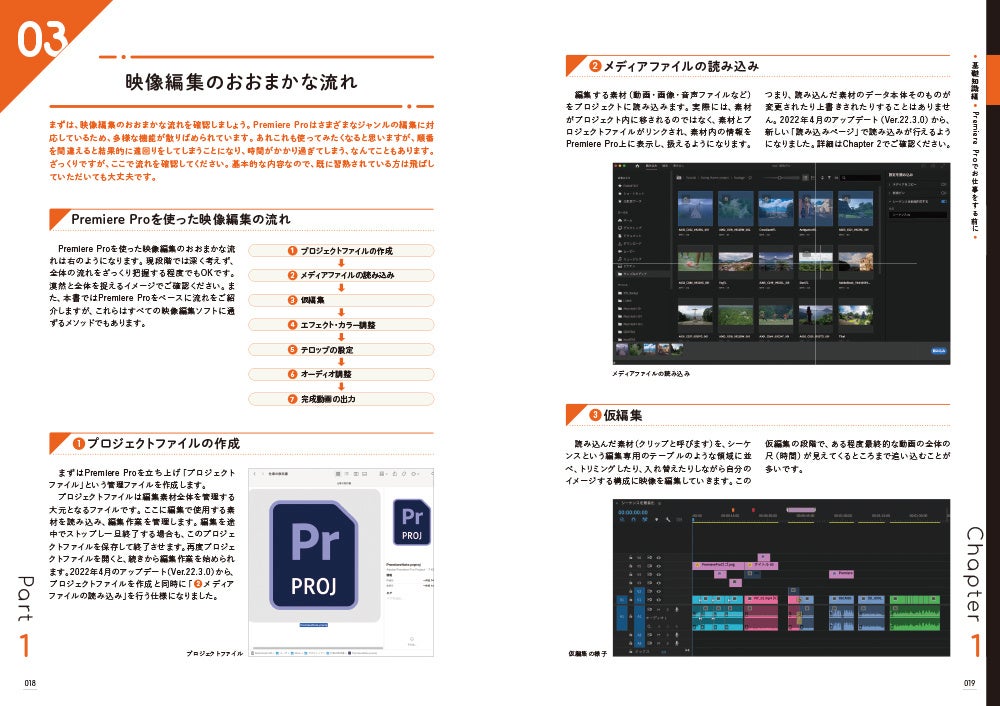Select grid view icon in import toolbar
Viewport: 1000px width, 706px height.
(805, 178)
